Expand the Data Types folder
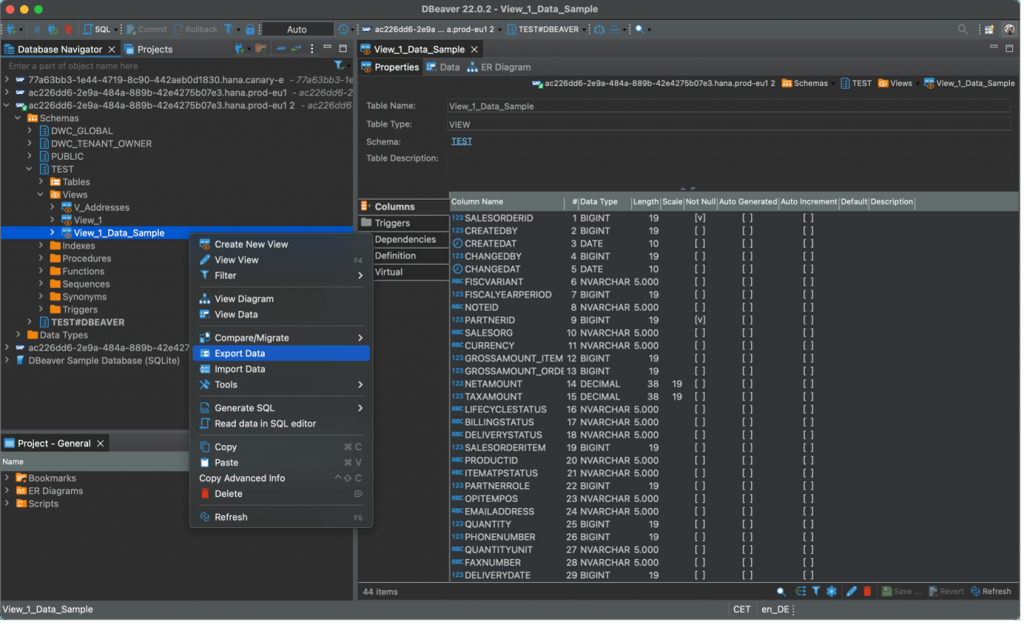1024x622 pixels. click(x=18, y=335)
